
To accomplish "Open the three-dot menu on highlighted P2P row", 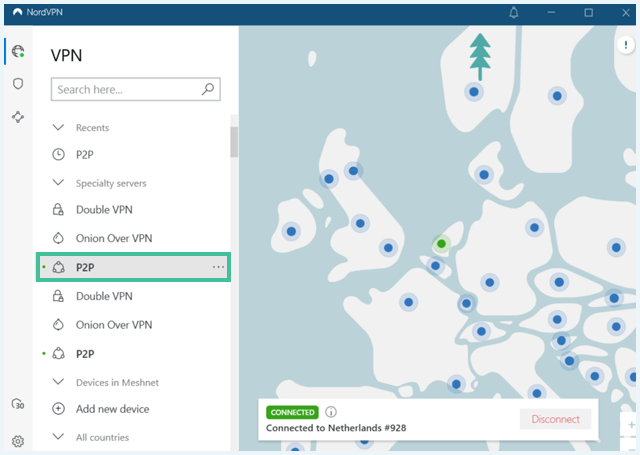I will coord(218,267).
